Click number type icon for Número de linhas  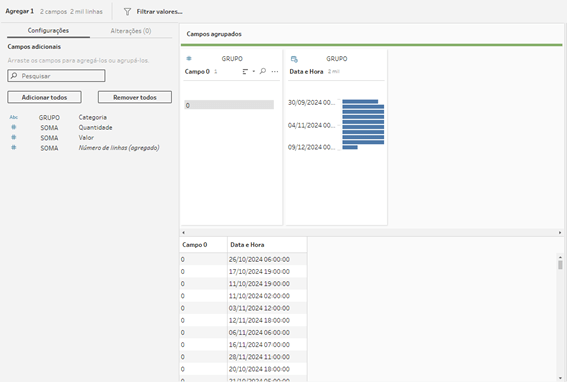tap(14, 148)
